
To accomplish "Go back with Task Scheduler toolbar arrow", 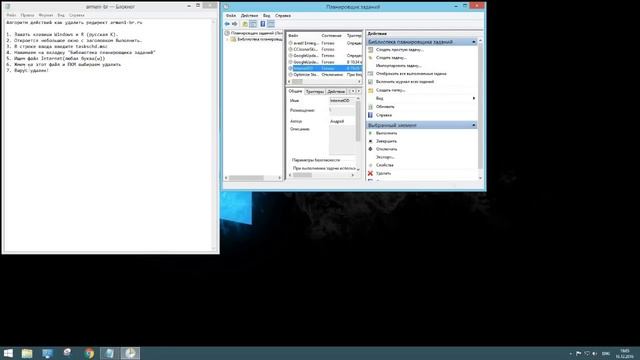I will click(227, 24).
